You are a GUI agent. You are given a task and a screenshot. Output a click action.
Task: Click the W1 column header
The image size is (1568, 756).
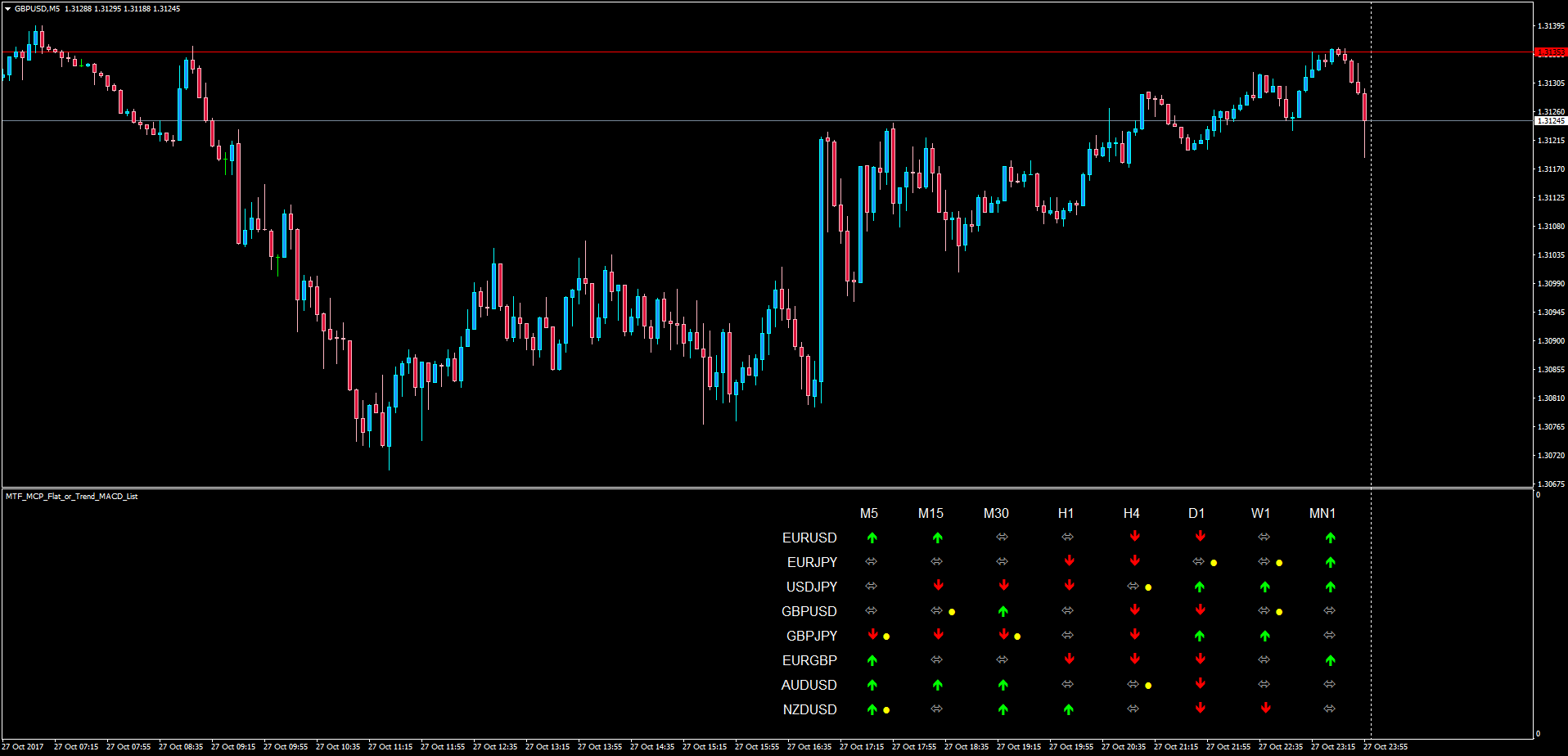(x=1260, y=514)
